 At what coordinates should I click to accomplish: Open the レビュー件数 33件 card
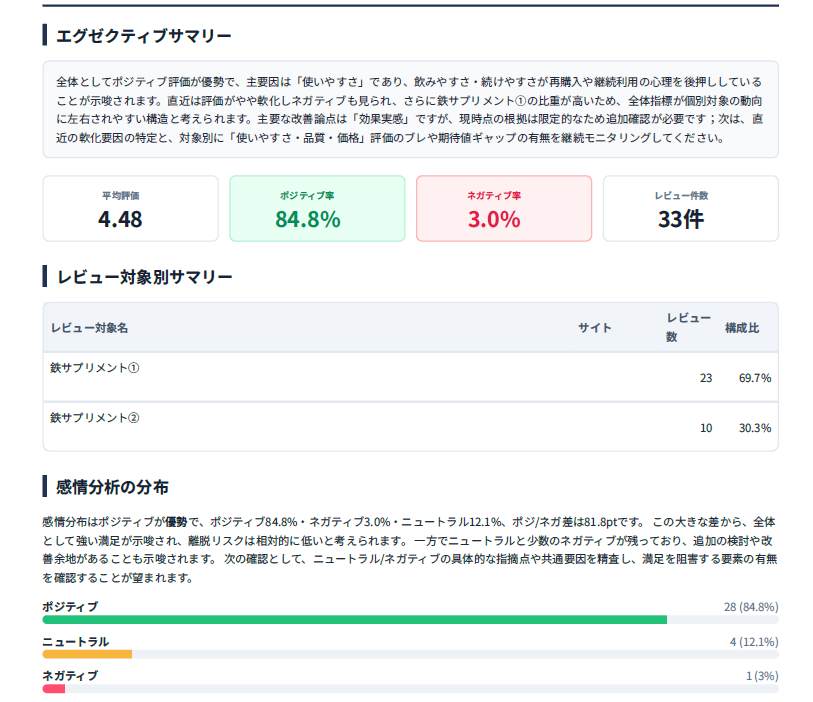click(691, 208)
